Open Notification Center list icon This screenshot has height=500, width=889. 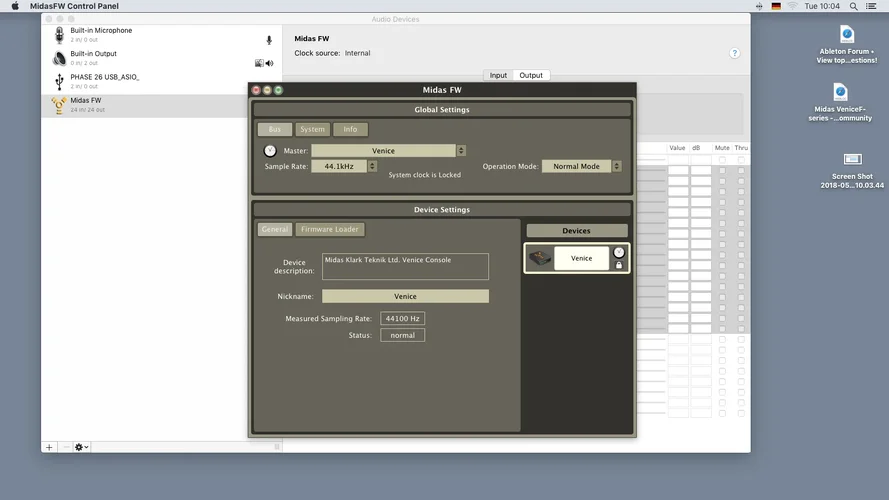point(871,6)
